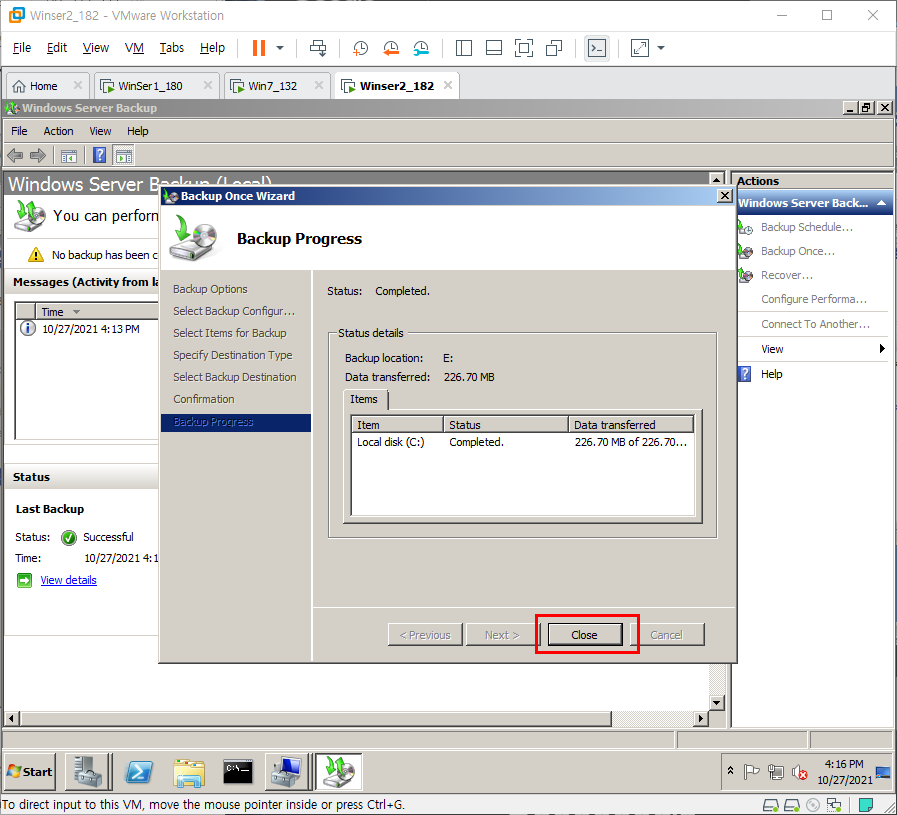The image size is (897, 815).
Task: Click Backup Schedule action
Action: (807, 227)
